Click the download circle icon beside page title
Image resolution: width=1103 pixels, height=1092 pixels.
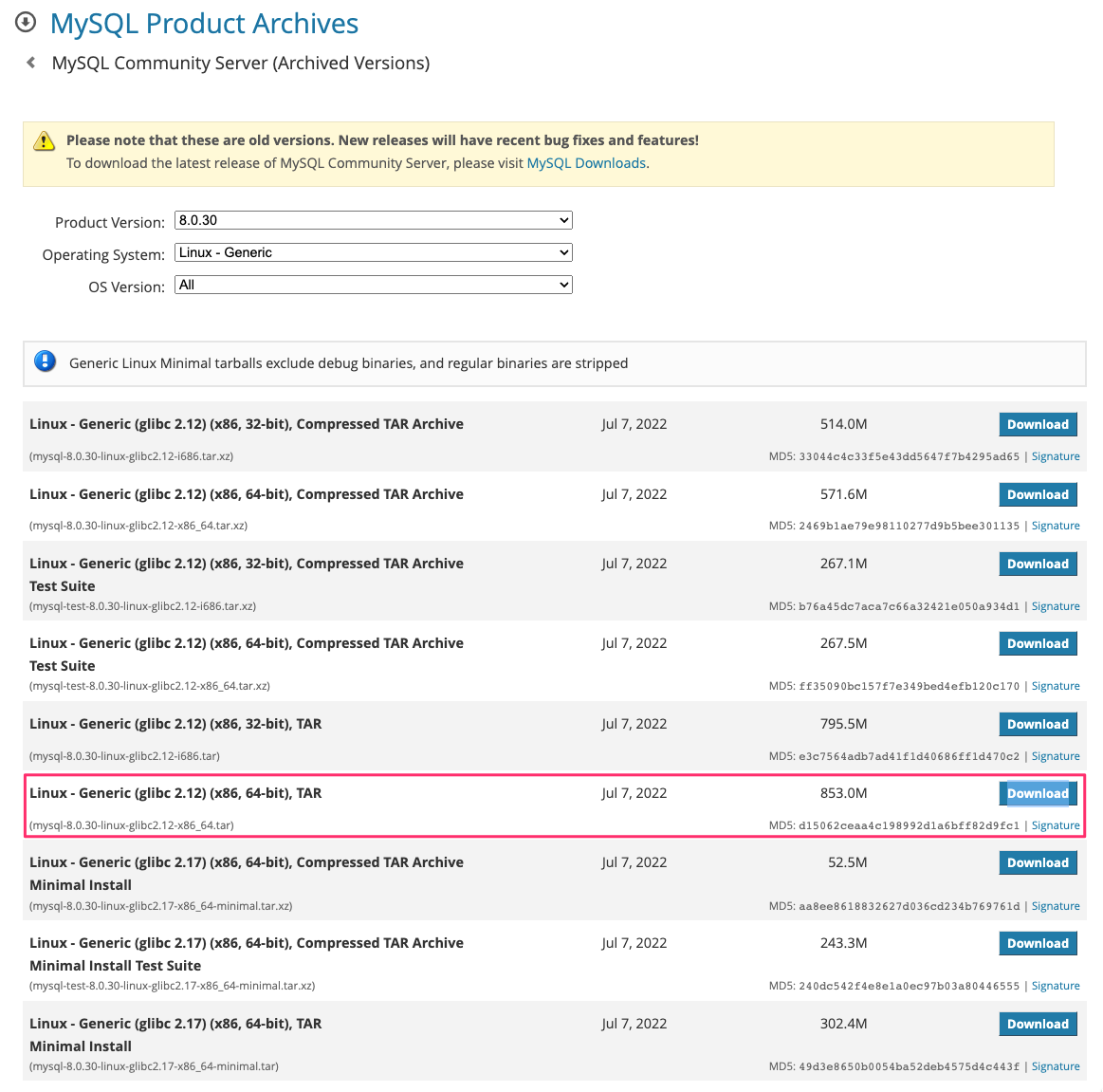click(x=26, y=23)
